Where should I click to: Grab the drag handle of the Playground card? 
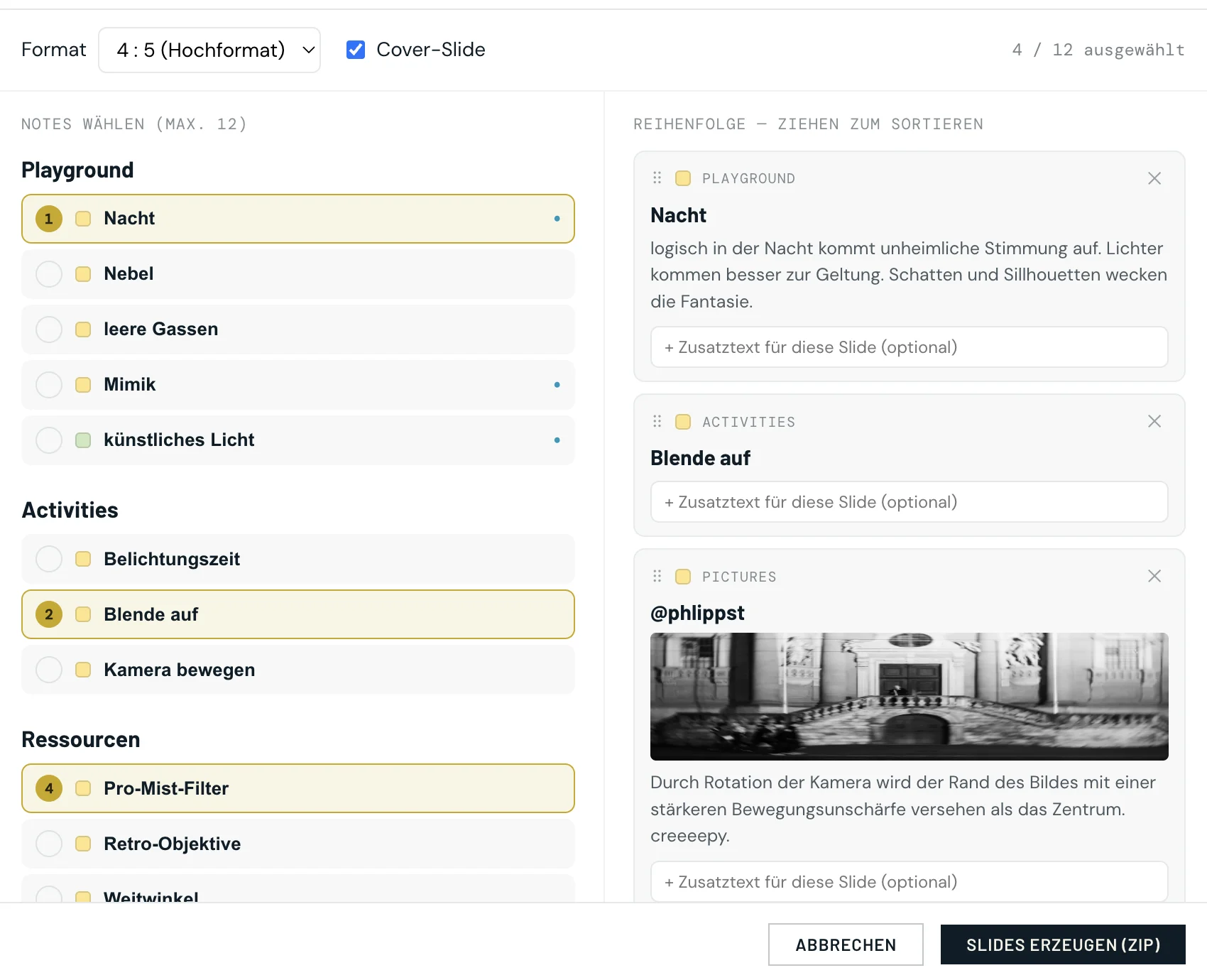657,178
